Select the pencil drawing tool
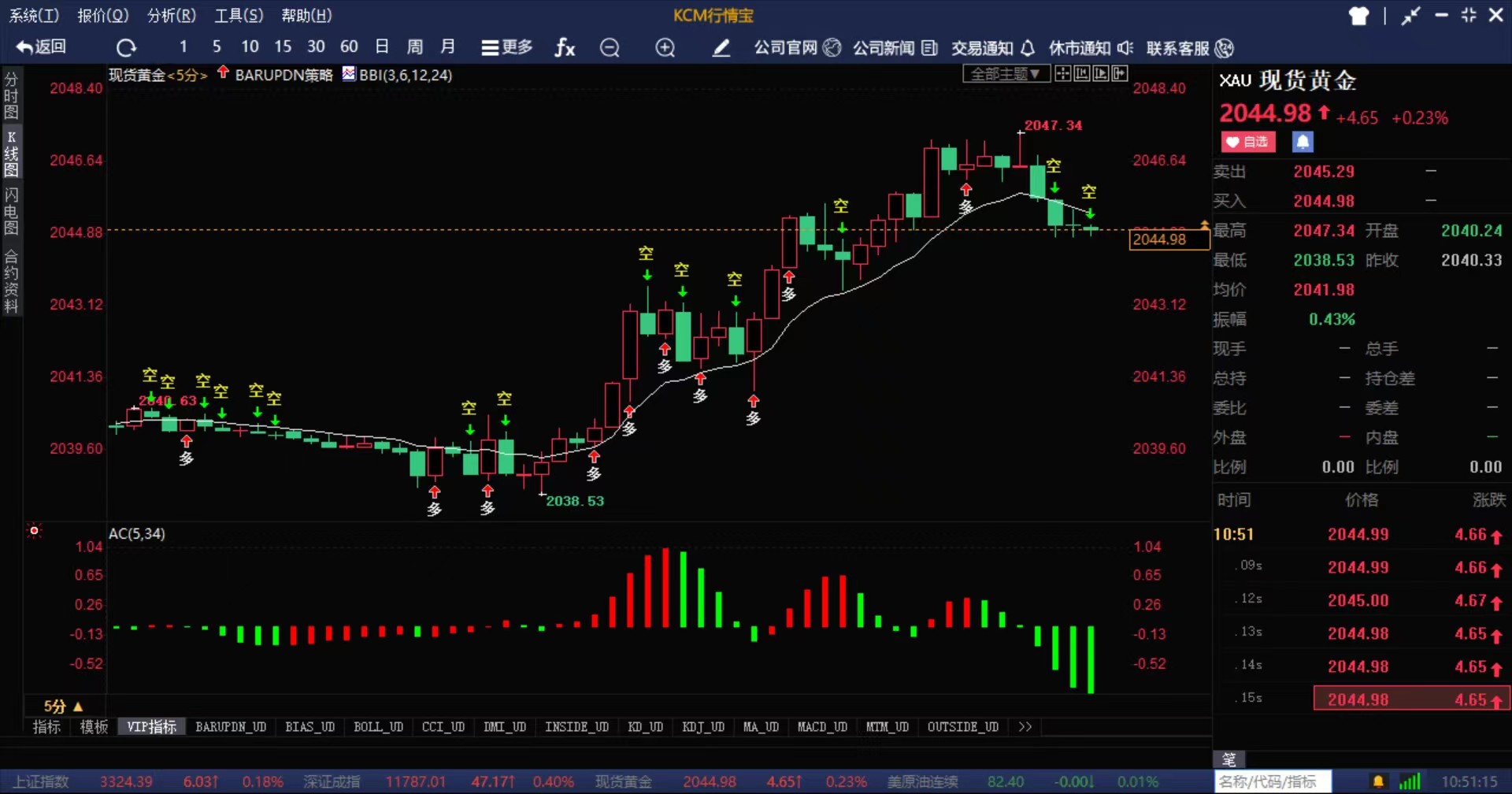The image size is (1512, 794). [721, 48]
